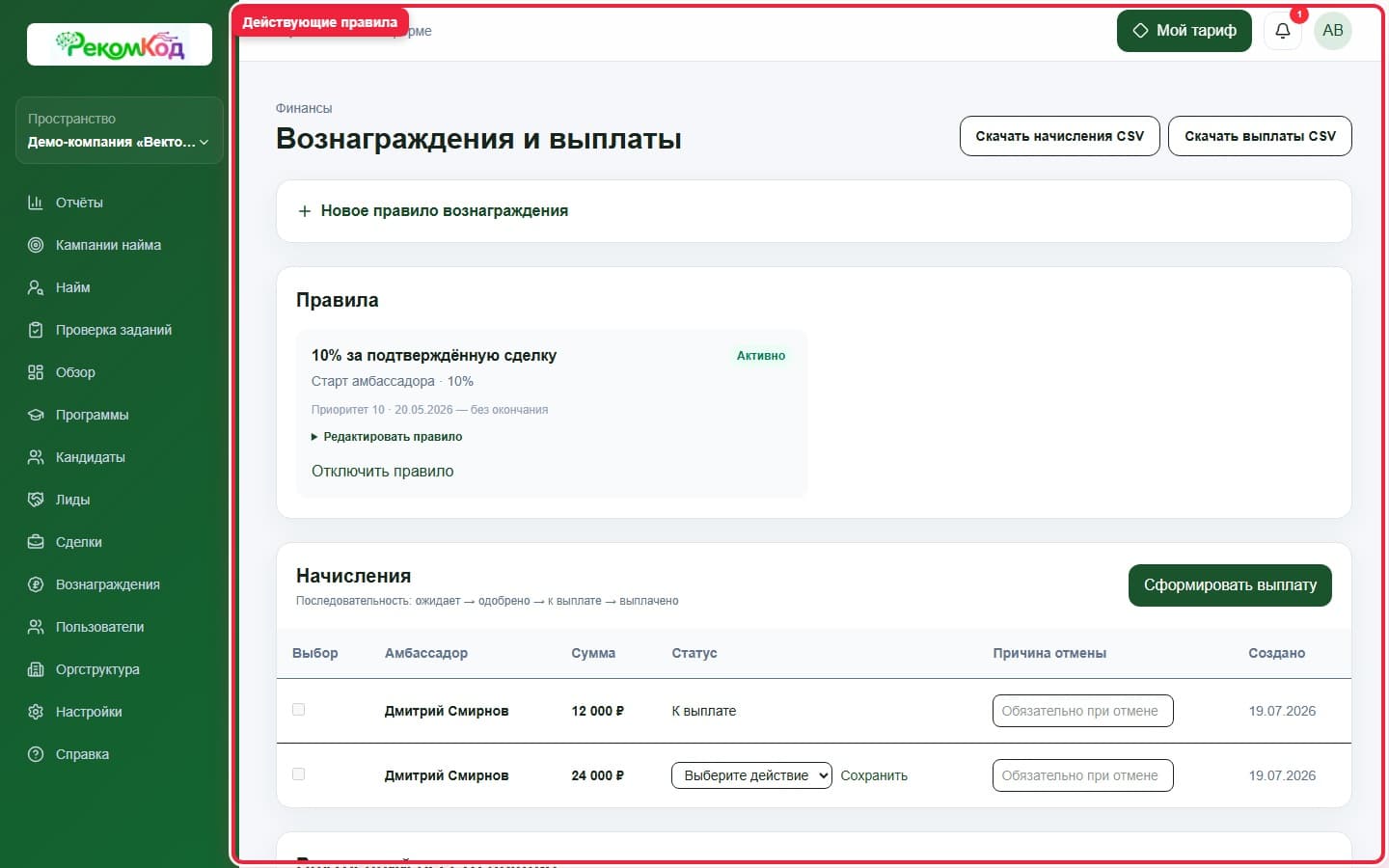1389x868 pixels.
Task: Open the Выберите действие dropdown
Action: pos(751,775)
